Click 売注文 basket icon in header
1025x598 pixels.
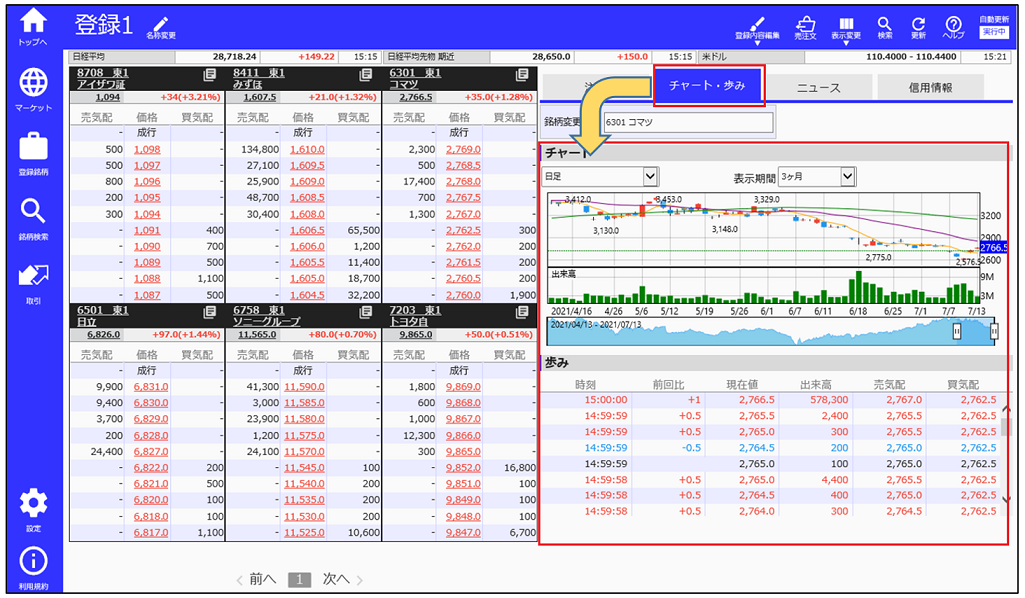point(805,26)
